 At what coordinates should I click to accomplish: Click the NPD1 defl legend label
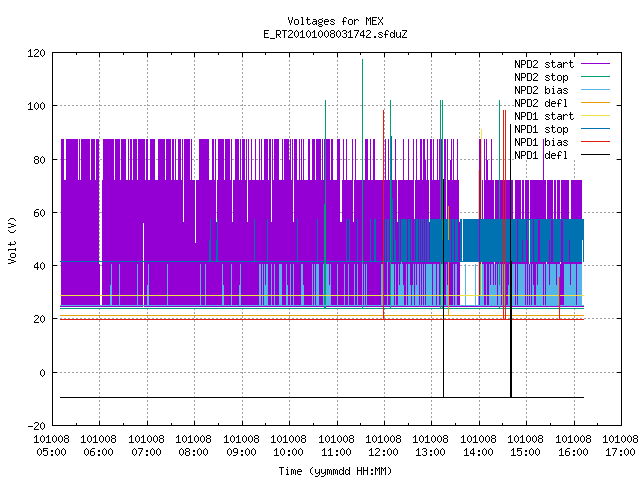click(x=541, y=156)
